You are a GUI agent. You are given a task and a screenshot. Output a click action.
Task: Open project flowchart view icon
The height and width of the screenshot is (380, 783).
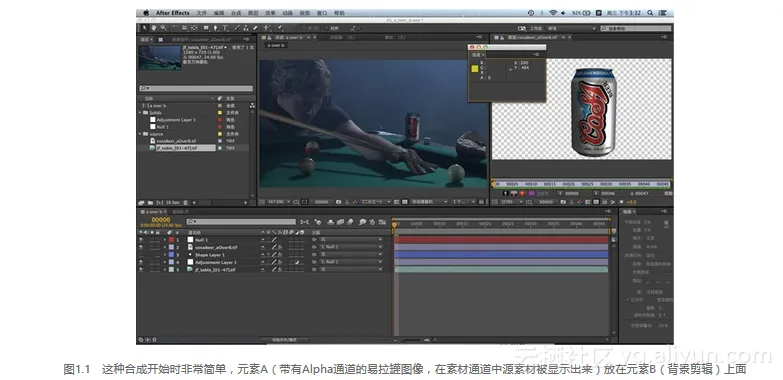[252, 105]
